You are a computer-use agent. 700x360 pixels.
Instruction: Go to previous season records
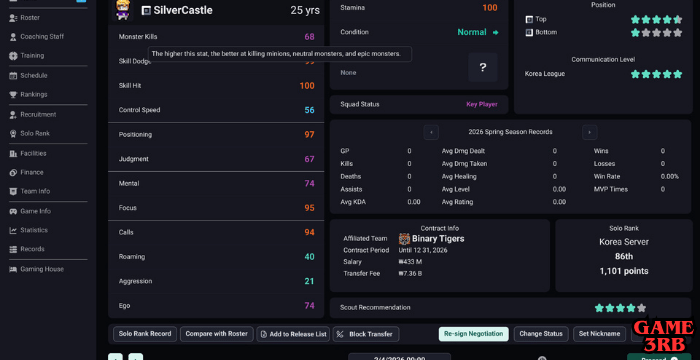(431, 132)
